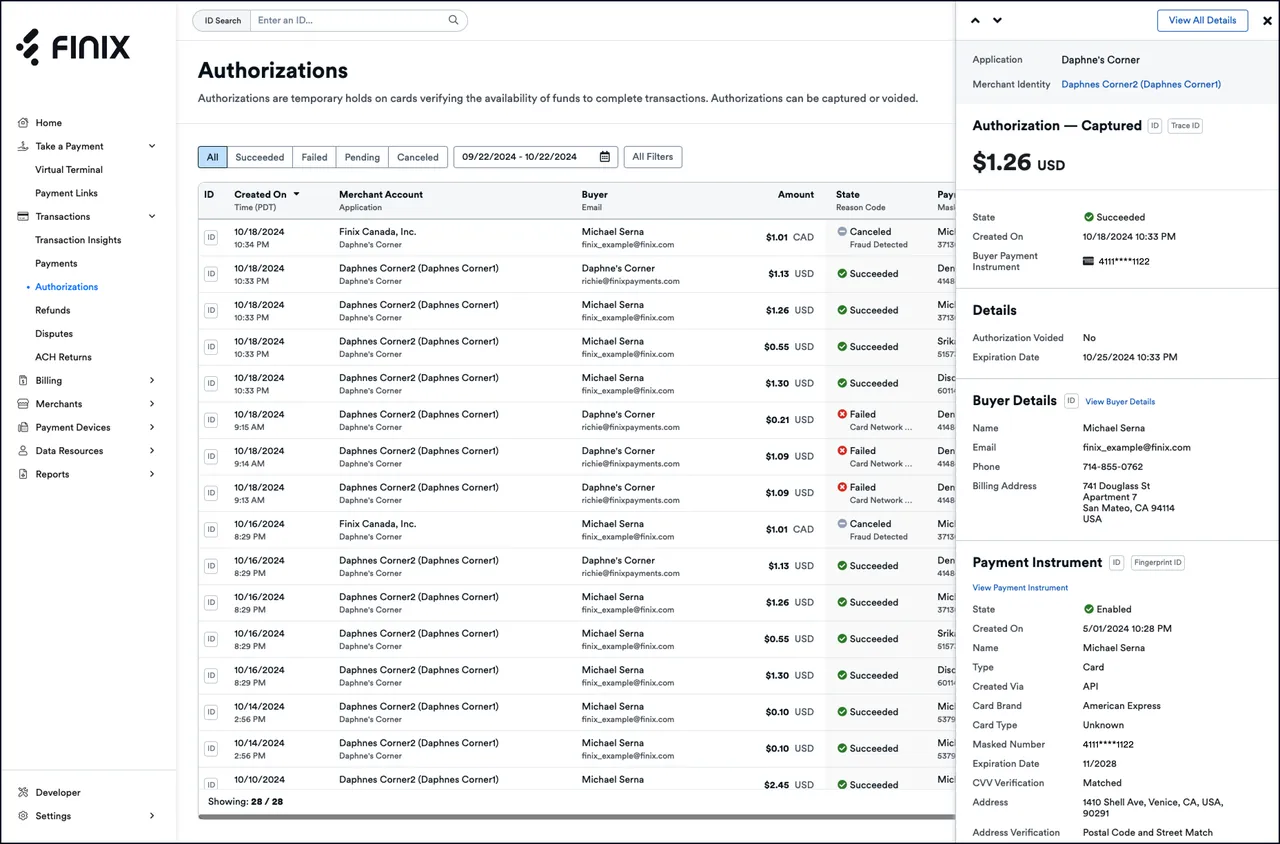1280x844 pixels.
Task: Open the calendar icon in date range
Action: 605,157
